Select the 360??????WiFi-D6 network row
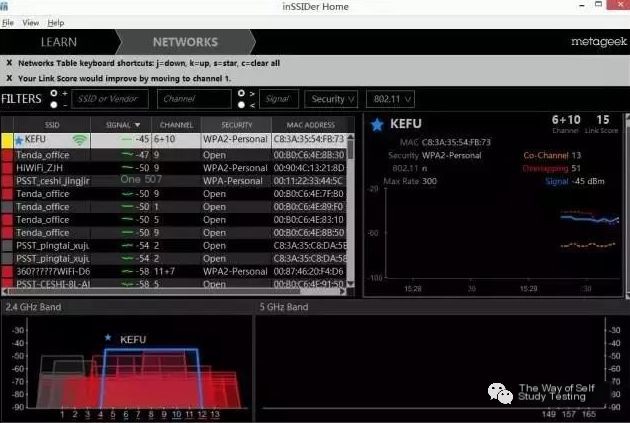The width and height of the screenshot is (630, 423). point(174,272)
